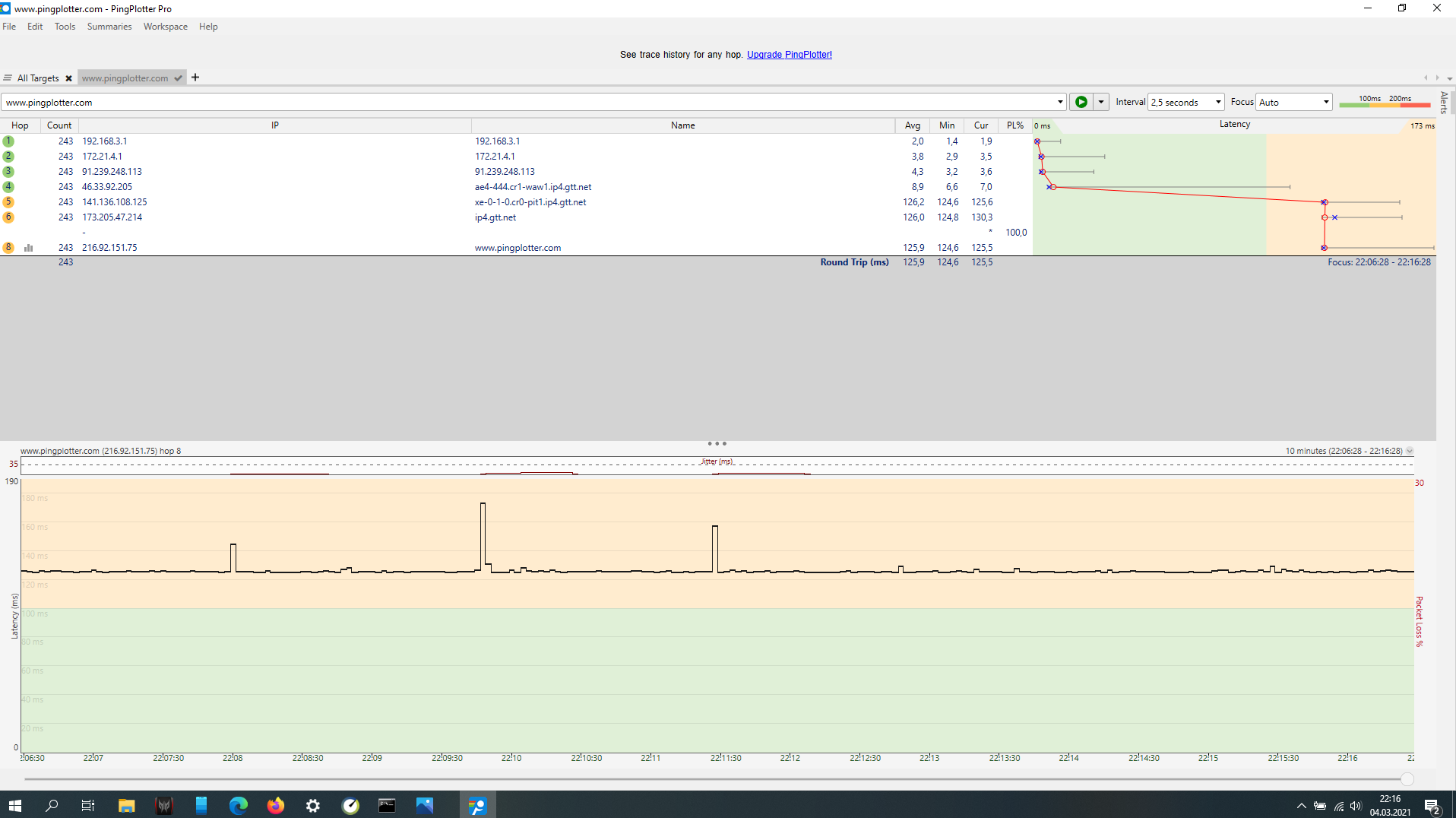Sort by the Count column header
The height and width of the screenshot is (818, 1456).
59,125
